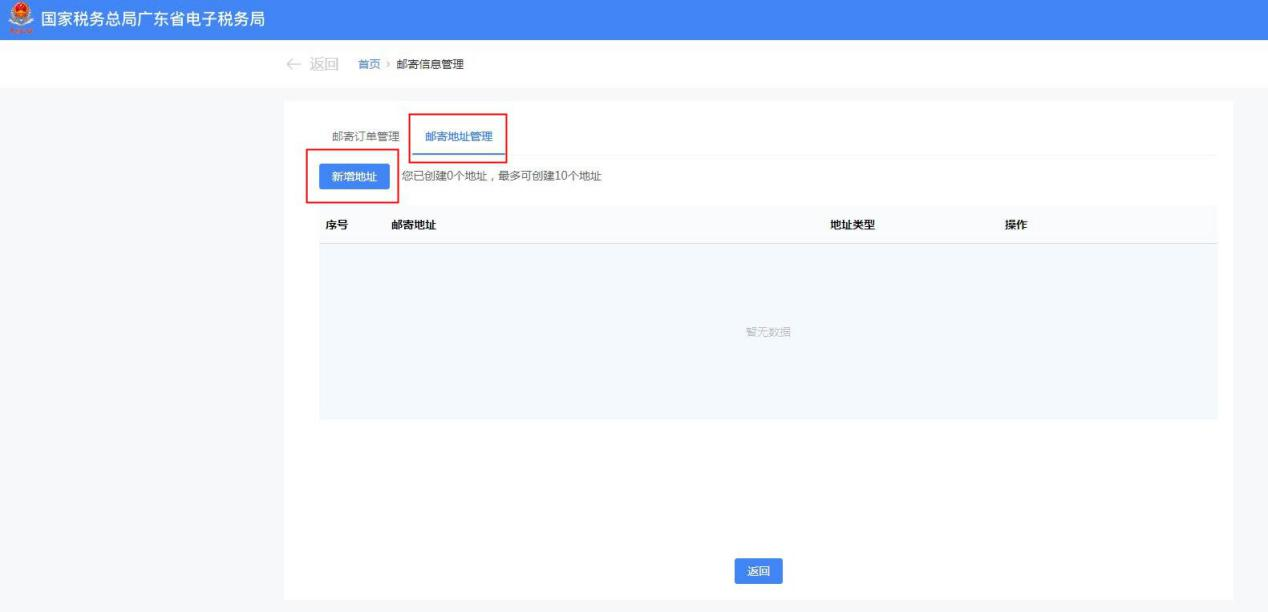The image size is (1268, 612).
Task: Click the gray 返回 text in the breadcrumb bar
Action: pos(324,65)
